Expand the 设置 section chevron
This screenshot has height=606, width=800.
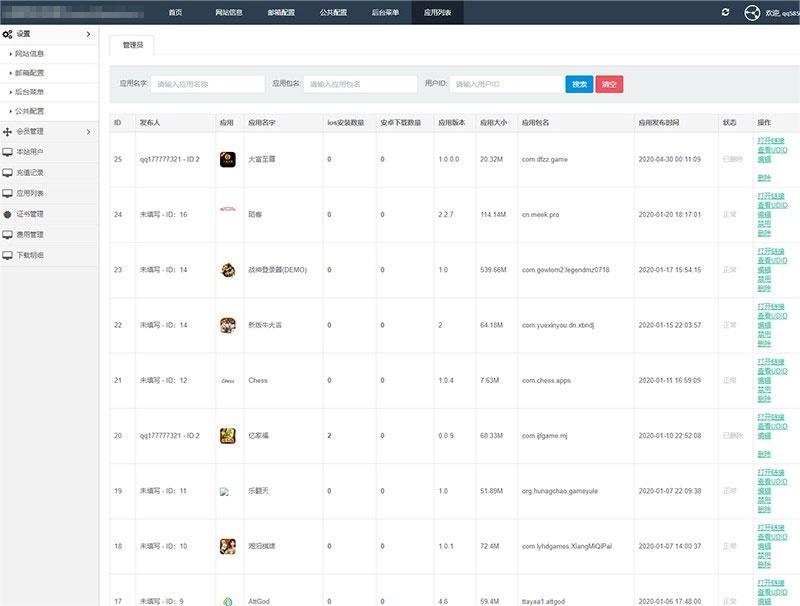click(x=88, y=34)
